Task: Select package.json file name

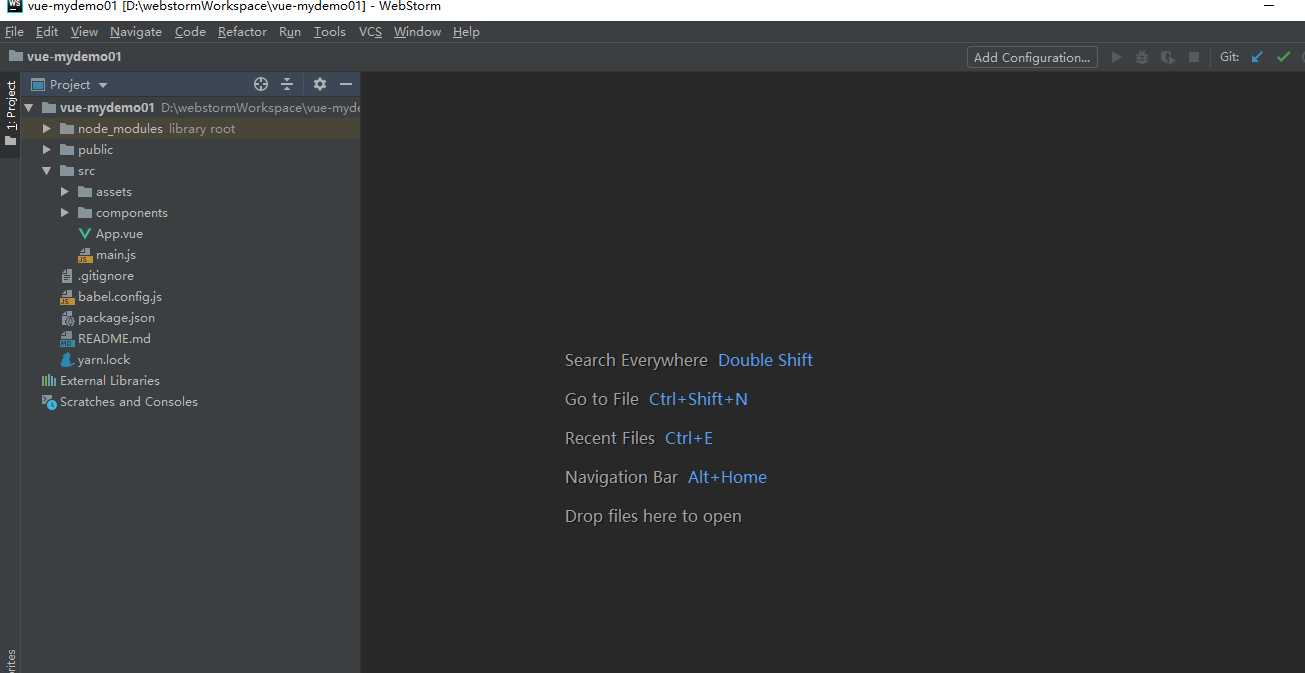Action: (116, 318)
